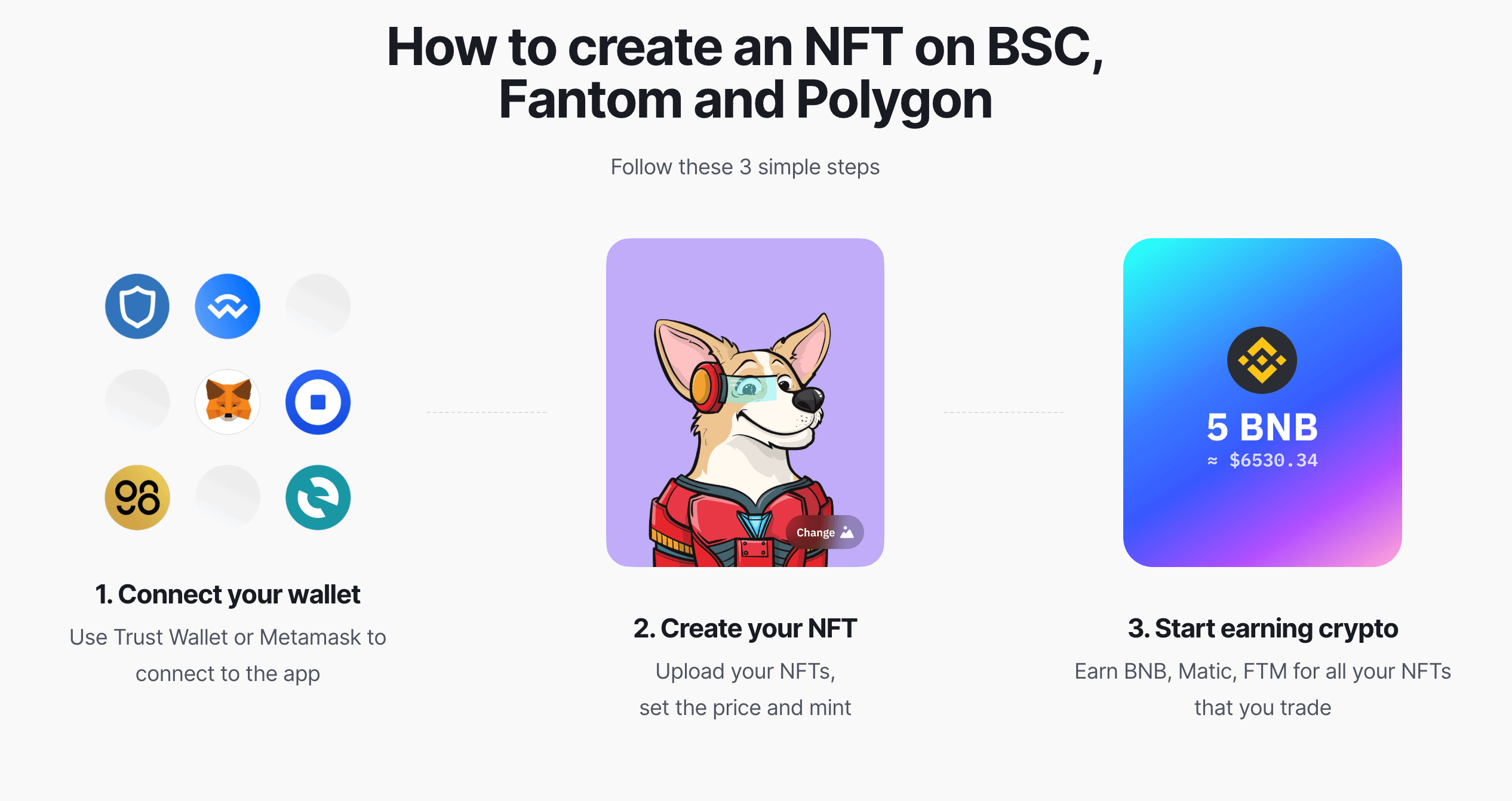The height and width of the screenshot is (801, 1512).
Task: Click the blank placeholder circle beside MetaMask
Action: (137, 402)
